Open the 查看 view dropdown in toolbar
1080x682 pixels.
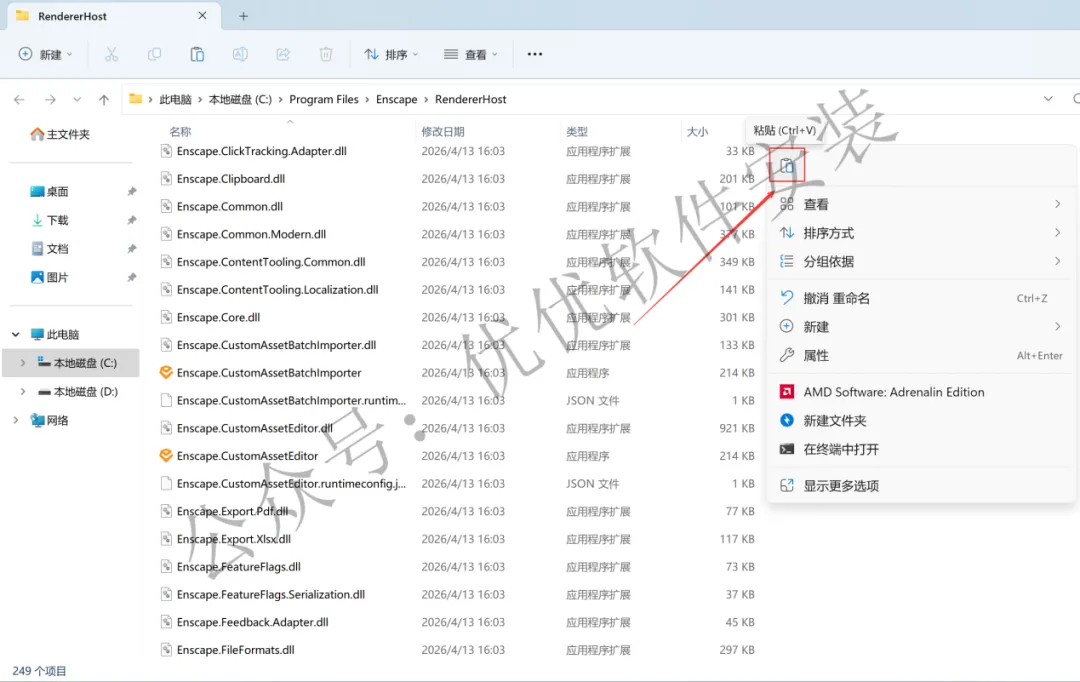point(470,54)
